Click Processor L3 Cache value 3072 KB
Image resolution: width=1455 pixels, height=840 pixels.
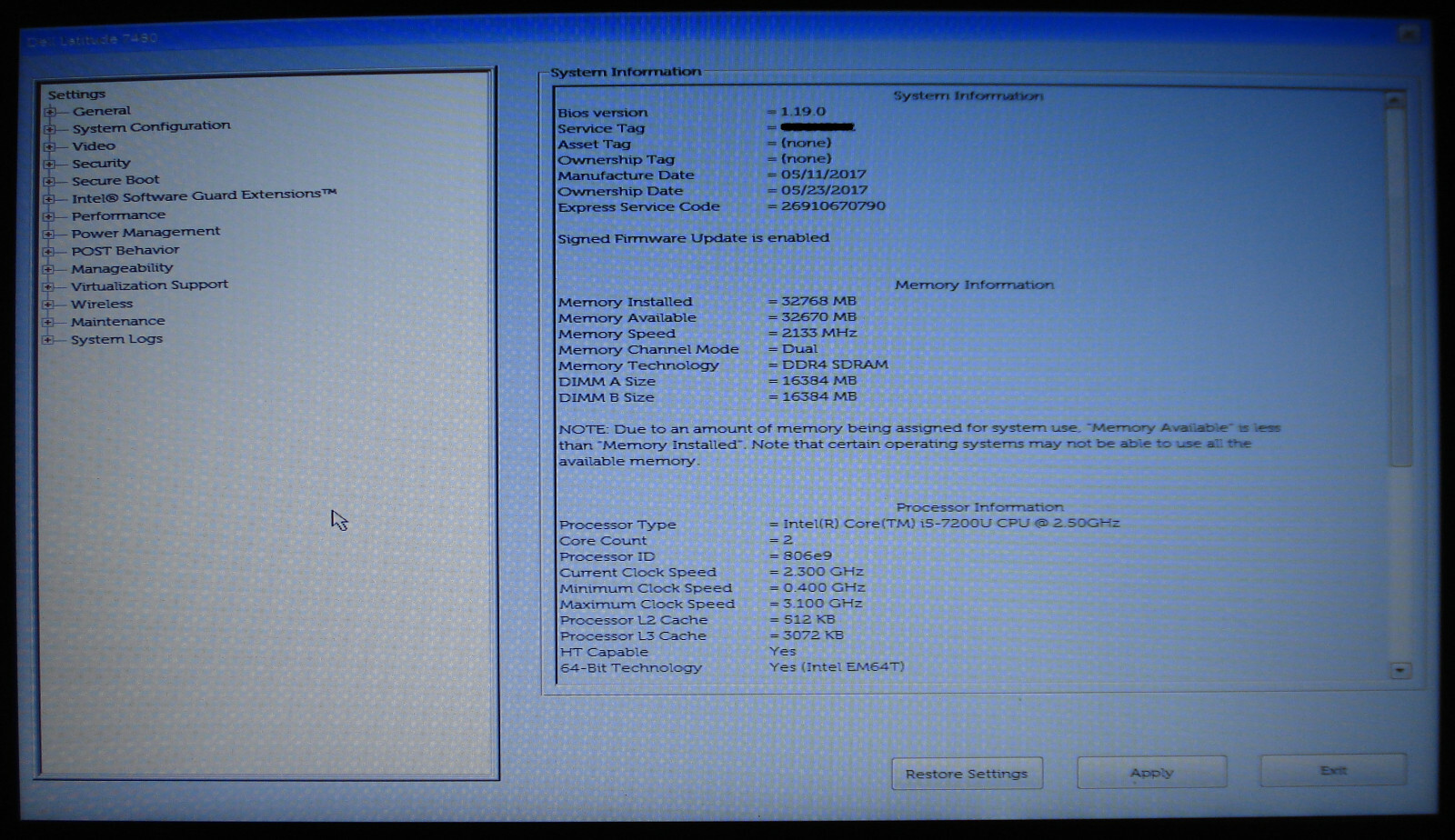pos(813,635)
